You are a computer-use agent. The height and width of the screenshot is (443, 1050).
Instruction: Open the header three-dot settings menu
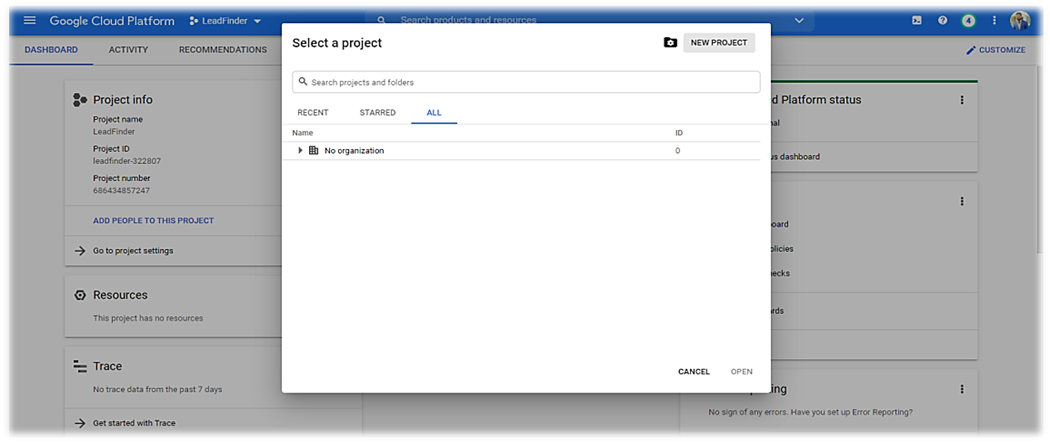[994, 21]
